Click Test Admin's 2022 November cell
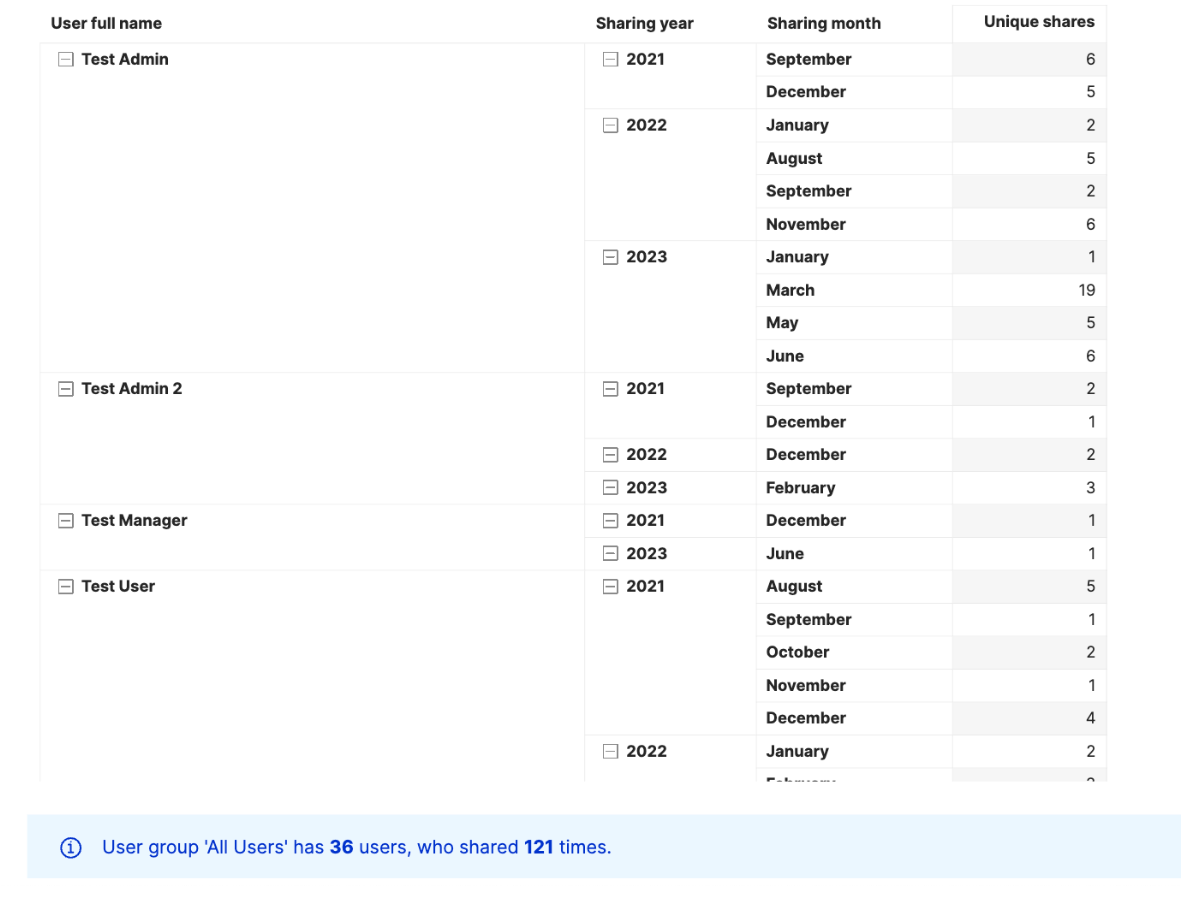This screenshot has height=906, width=1204. coord(854,224)
